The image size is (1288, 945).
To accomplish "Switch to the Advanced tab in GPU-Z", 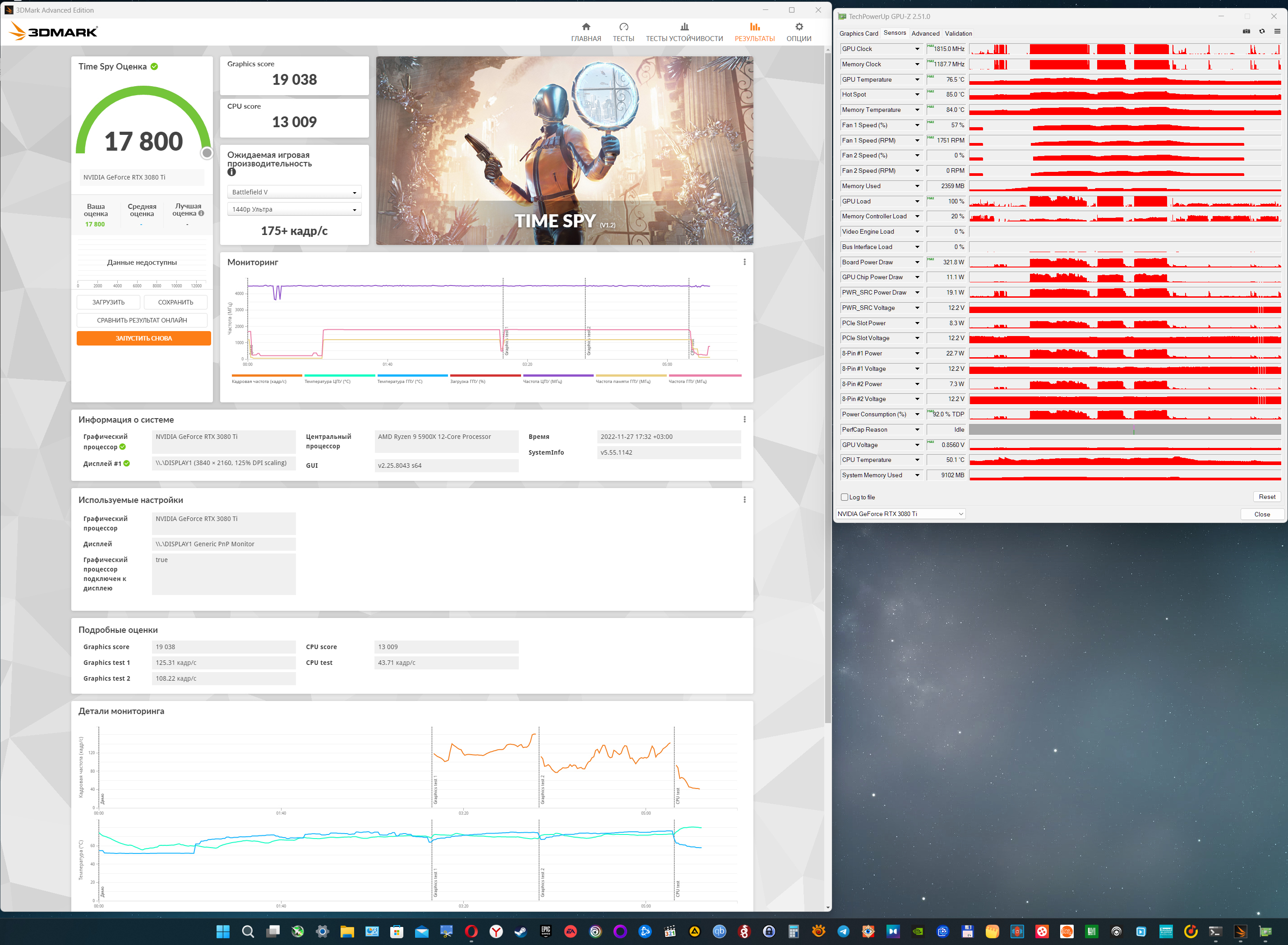I will coord(925,33).
